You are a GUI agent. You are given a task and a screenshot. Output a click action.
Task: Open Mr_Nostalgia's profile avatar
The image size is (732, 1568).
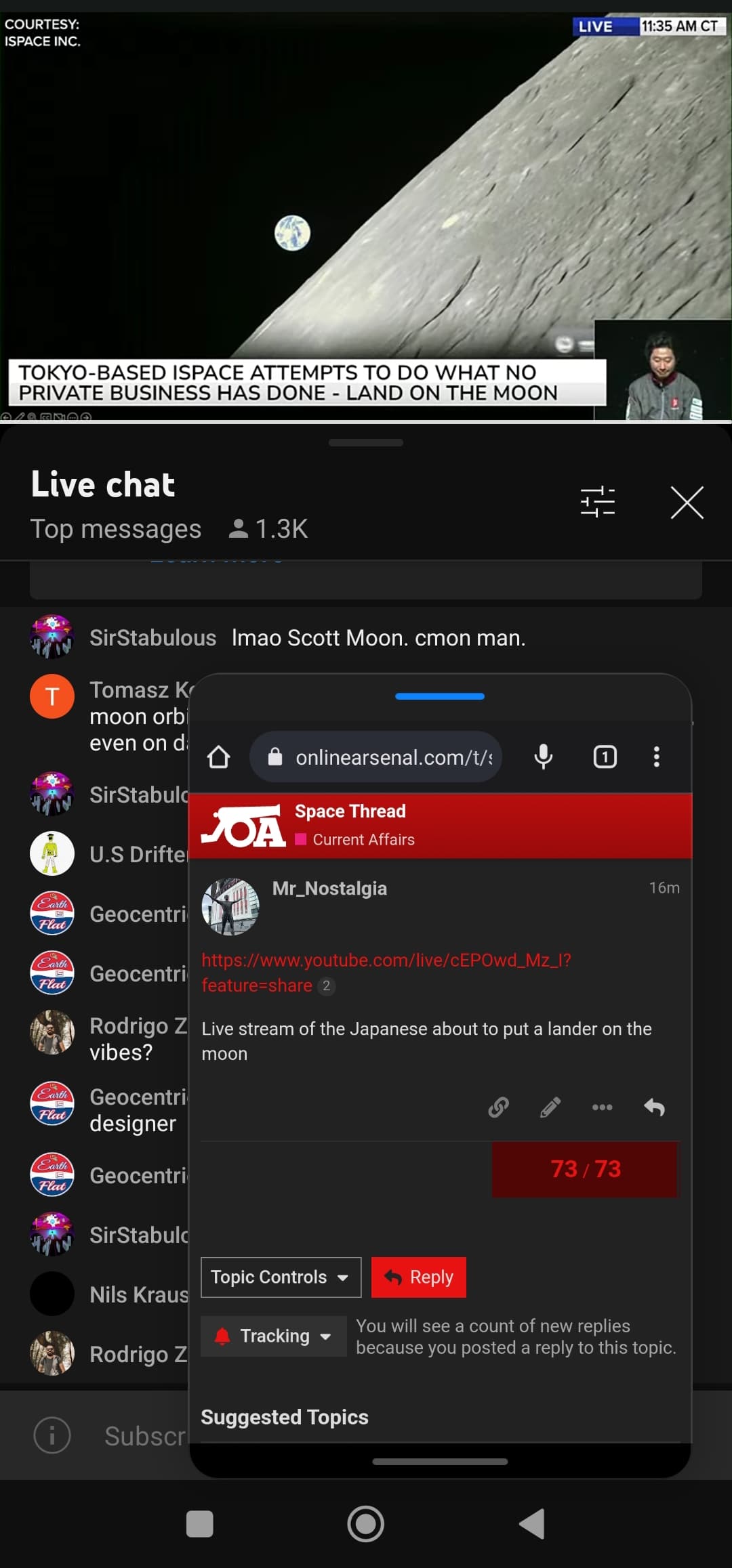pyautogui.click(x=230, y=906)
